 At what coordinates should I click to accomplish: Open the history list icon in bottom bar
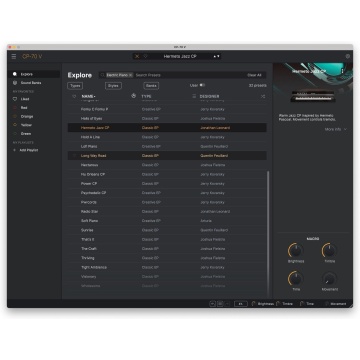220,304
